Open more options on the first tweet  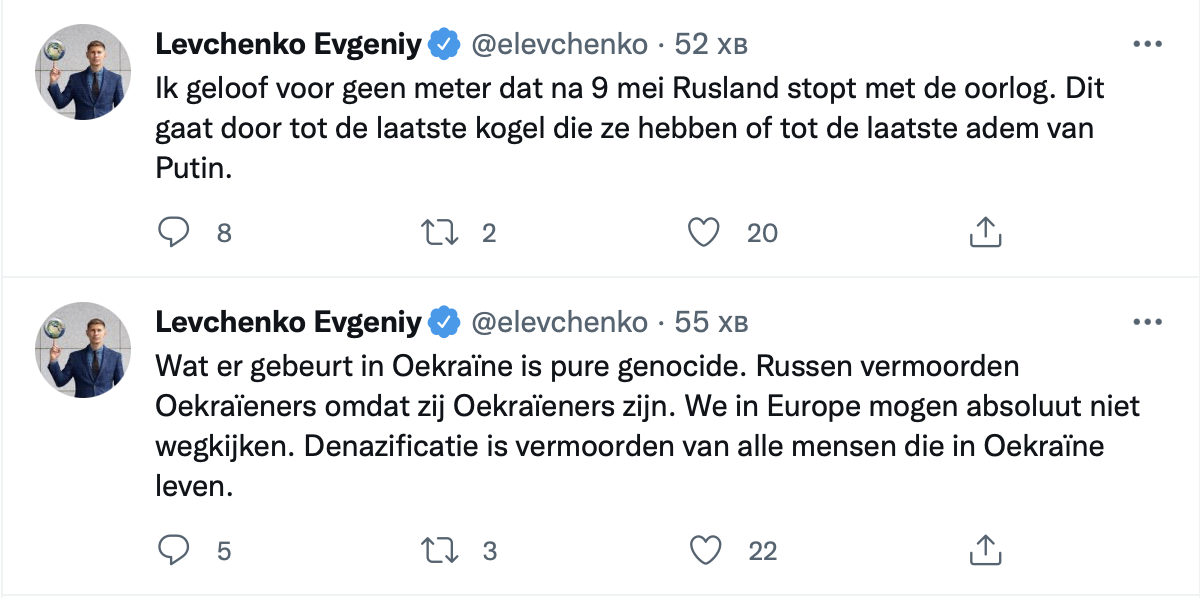(x=1145, y=45)
